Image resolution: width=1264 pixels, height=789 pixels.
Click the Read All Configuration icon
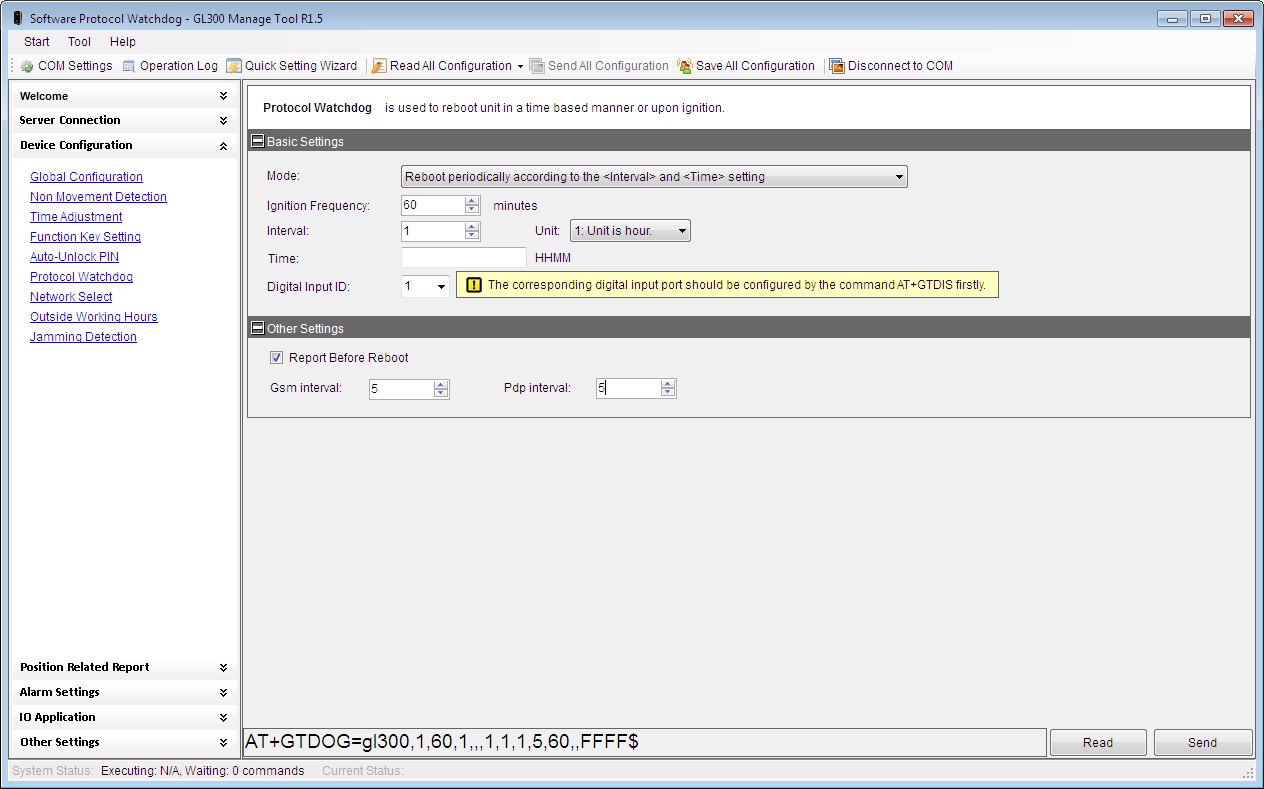[379, 66]
